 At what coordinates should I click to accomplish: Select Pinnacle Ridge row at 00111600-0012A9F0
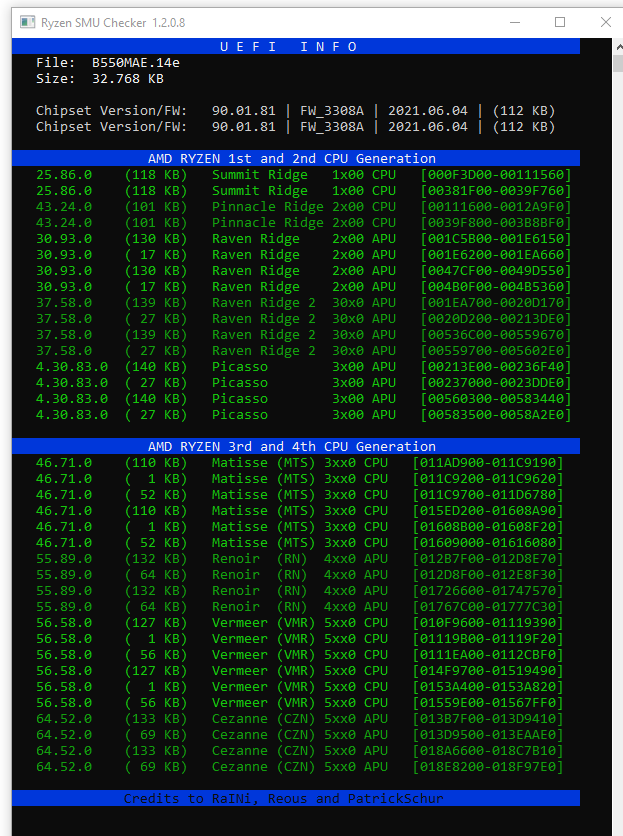point(303,207)
